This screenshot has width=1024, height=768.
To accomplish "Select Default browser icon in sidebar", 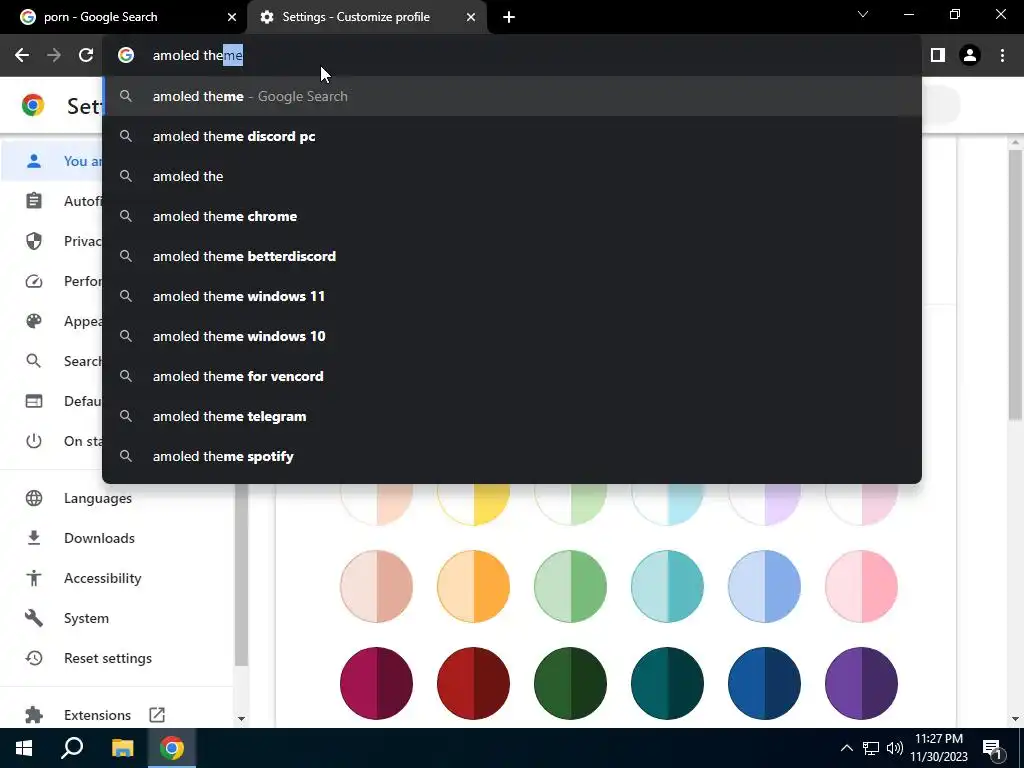I will [33, 401].
